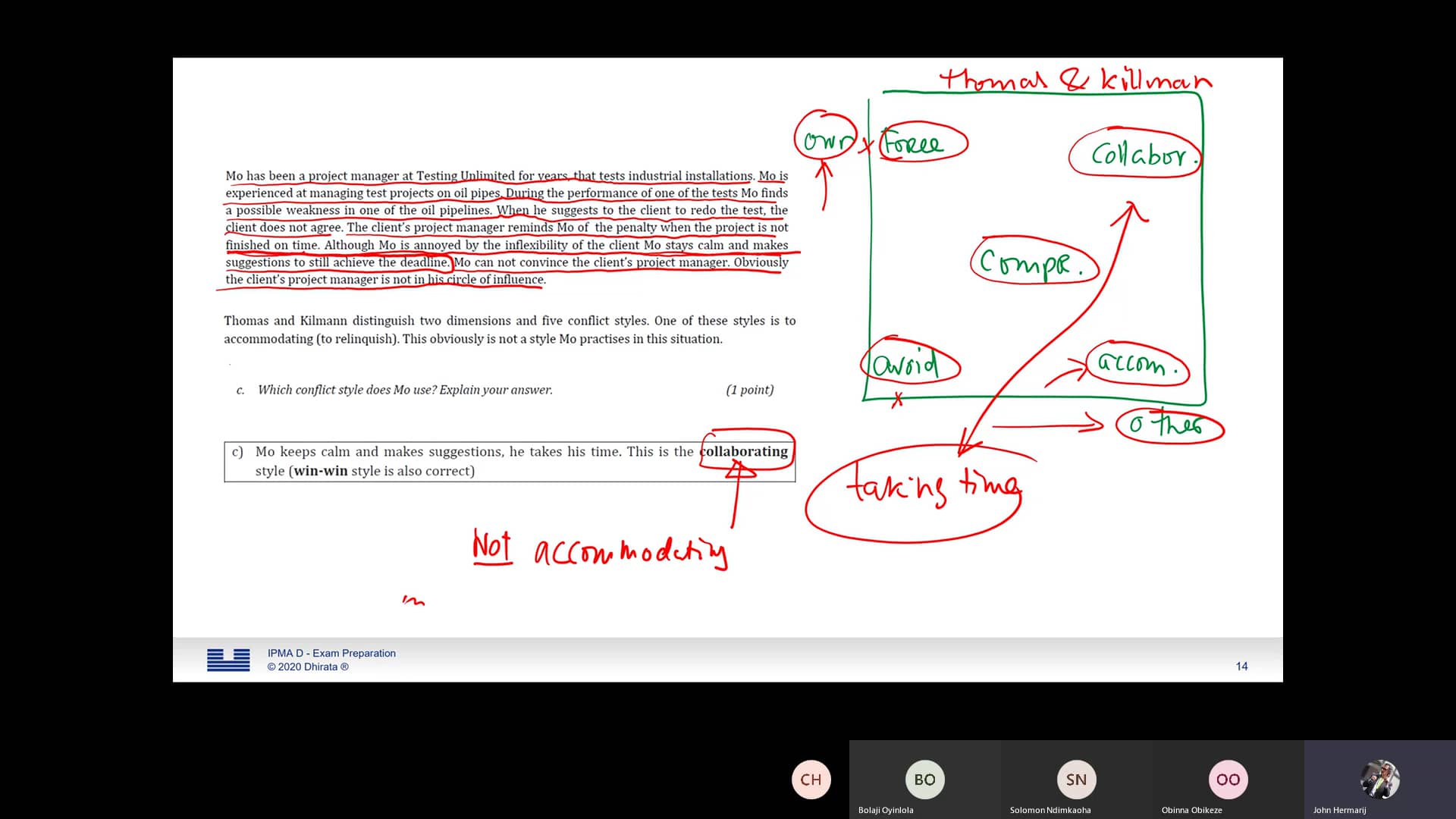Select Bolaji Oyinlola's BO avatar
The height and width of the screenshot is (819, 1456).
[x=924, y=779]
